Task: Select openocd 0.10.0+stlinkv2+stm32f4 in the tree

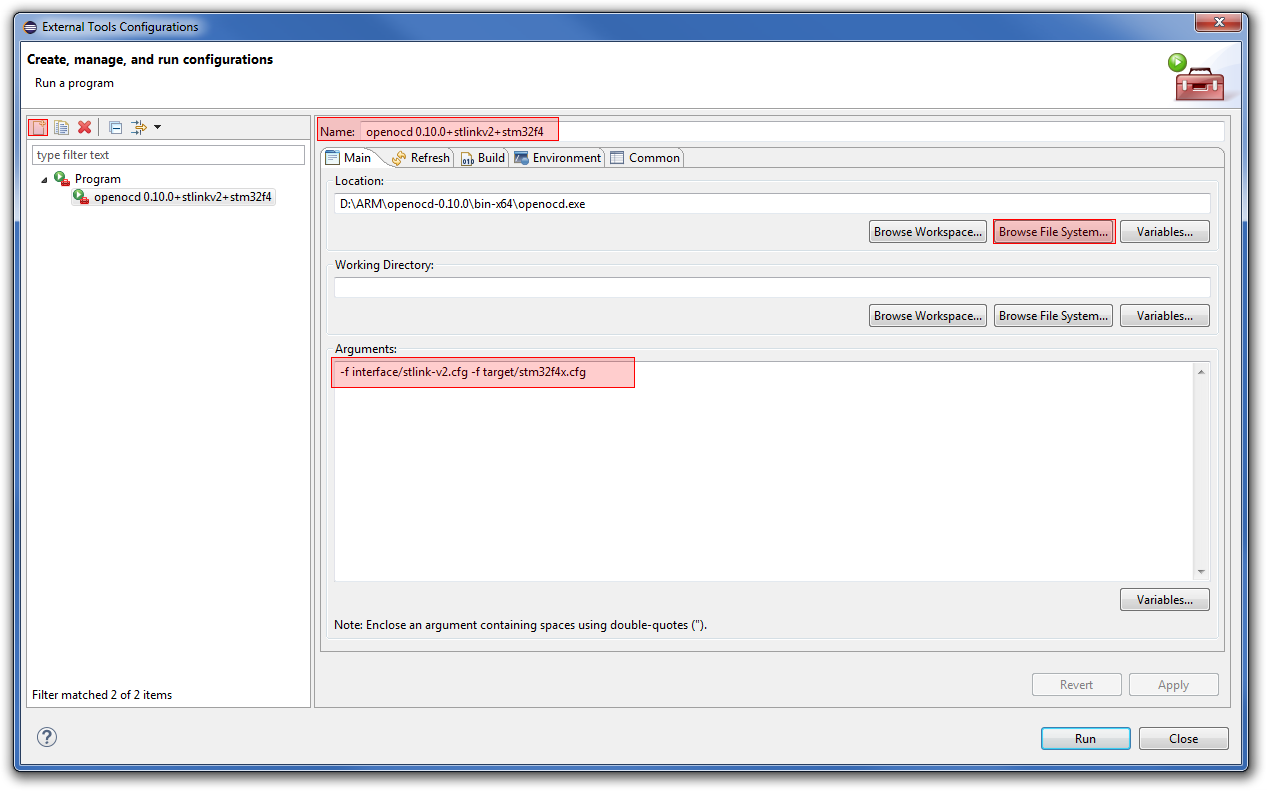Action: pos(182,197)
